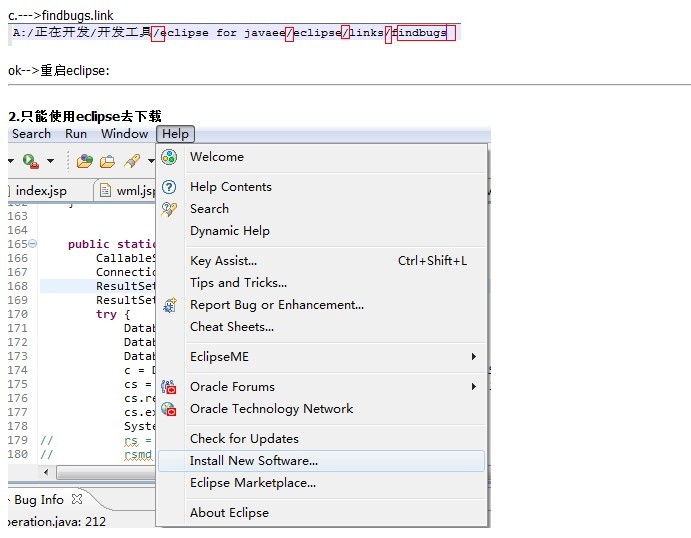Click the Help Contents question mark icon

169,187
